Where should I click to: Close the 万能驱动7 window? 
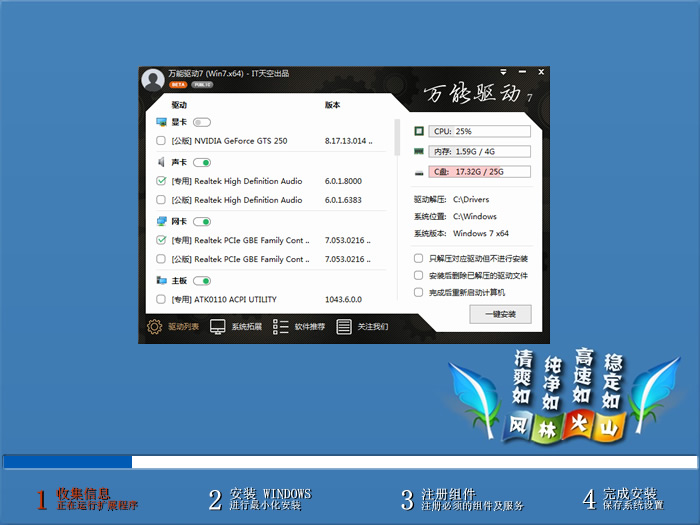[541, 72]
